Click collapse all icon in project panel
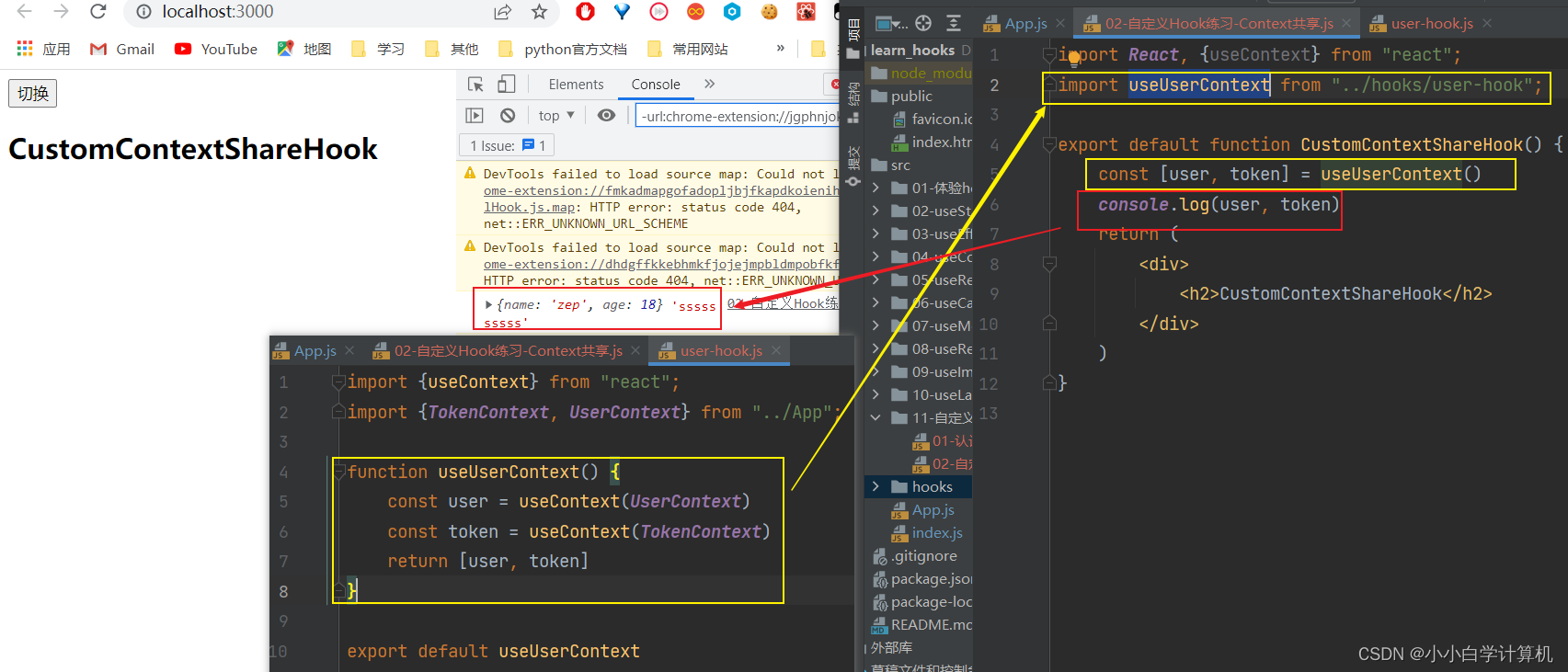 (954, 23)
